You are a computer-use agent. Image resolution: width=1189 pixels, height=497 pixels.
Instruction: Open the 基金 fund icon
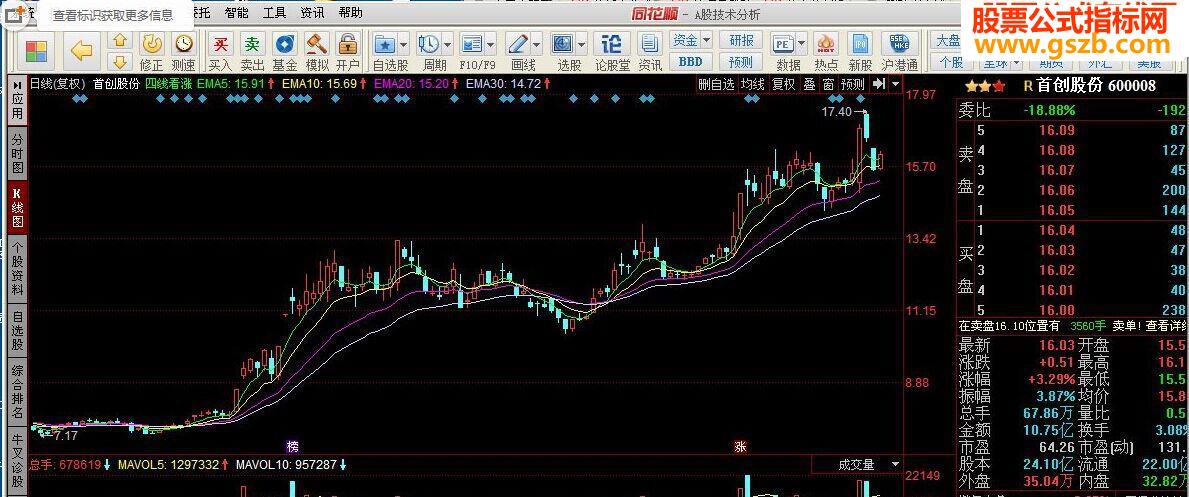[x=285, y=44]
